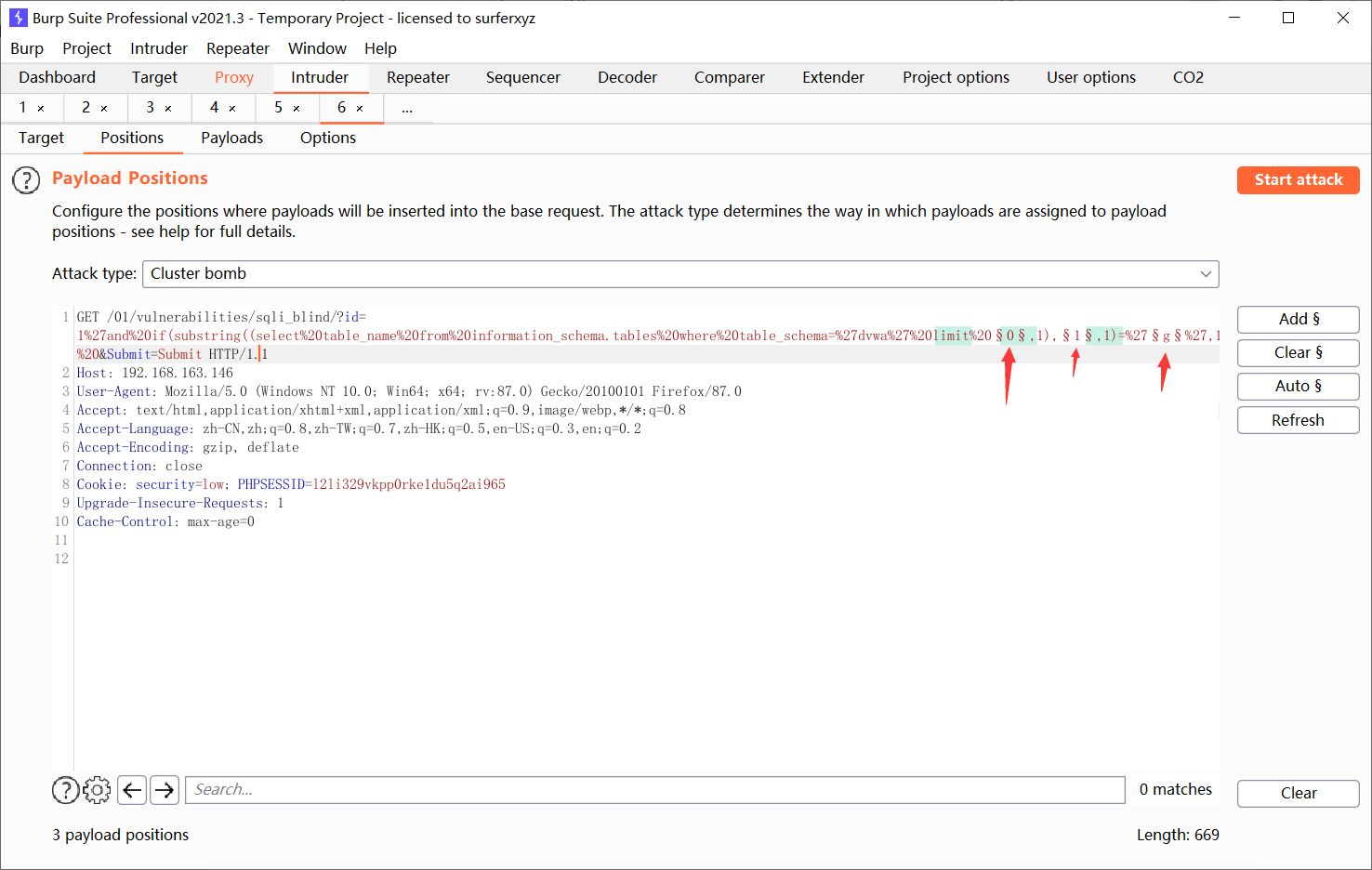Click the Auto § button

[1299, 387]
